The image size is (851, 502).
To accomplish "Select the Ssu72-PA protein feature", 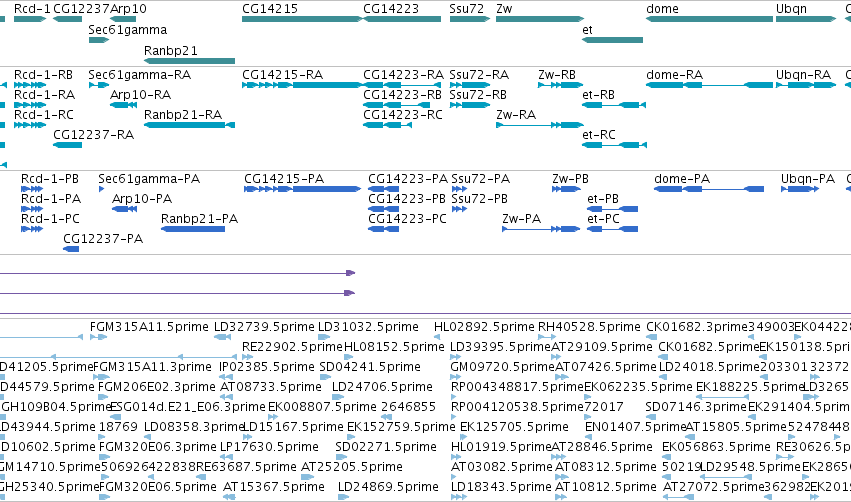I will coord(459,189).
